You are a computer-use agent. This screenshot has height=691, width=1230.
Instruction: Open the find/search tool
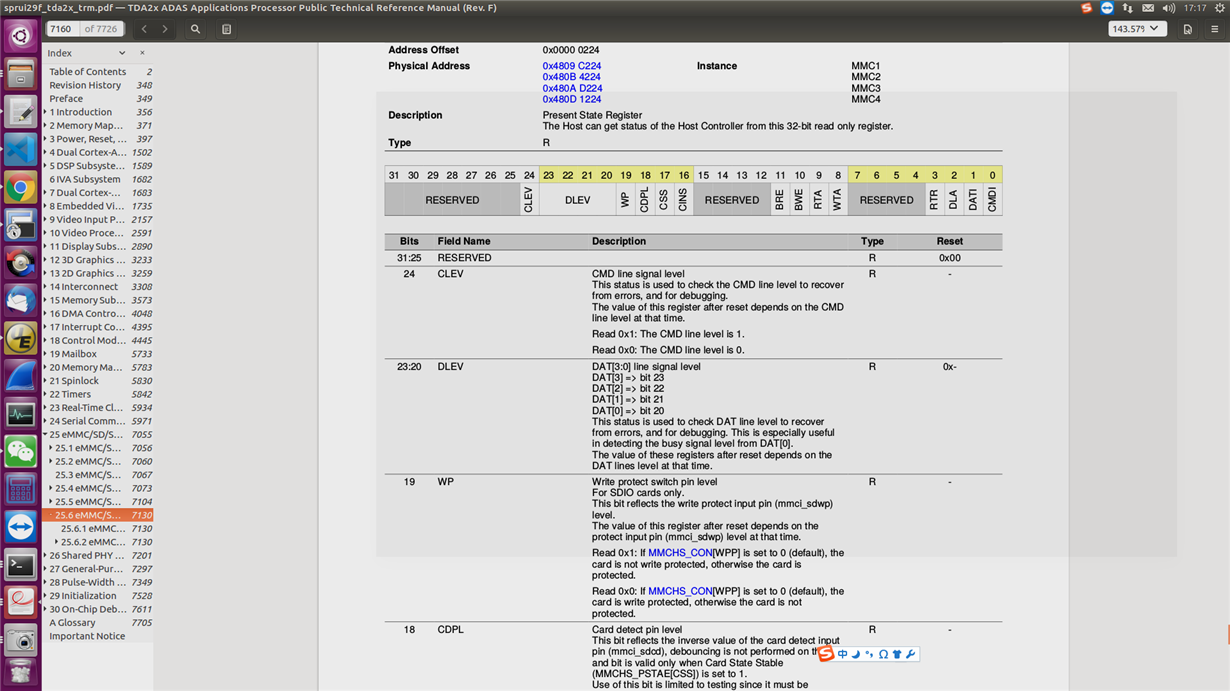point(196,29)
